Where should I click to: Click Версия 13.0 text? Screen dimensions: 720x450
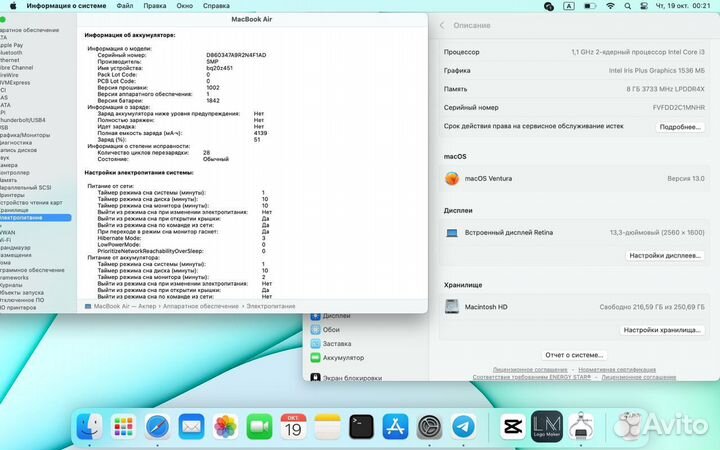pos(686,179)
